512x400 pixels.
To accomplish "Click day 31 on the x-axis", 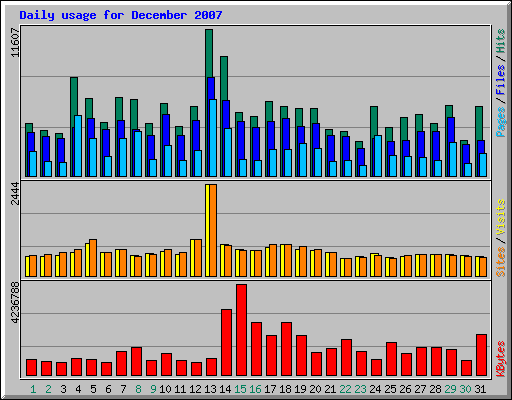I will 480,389.
